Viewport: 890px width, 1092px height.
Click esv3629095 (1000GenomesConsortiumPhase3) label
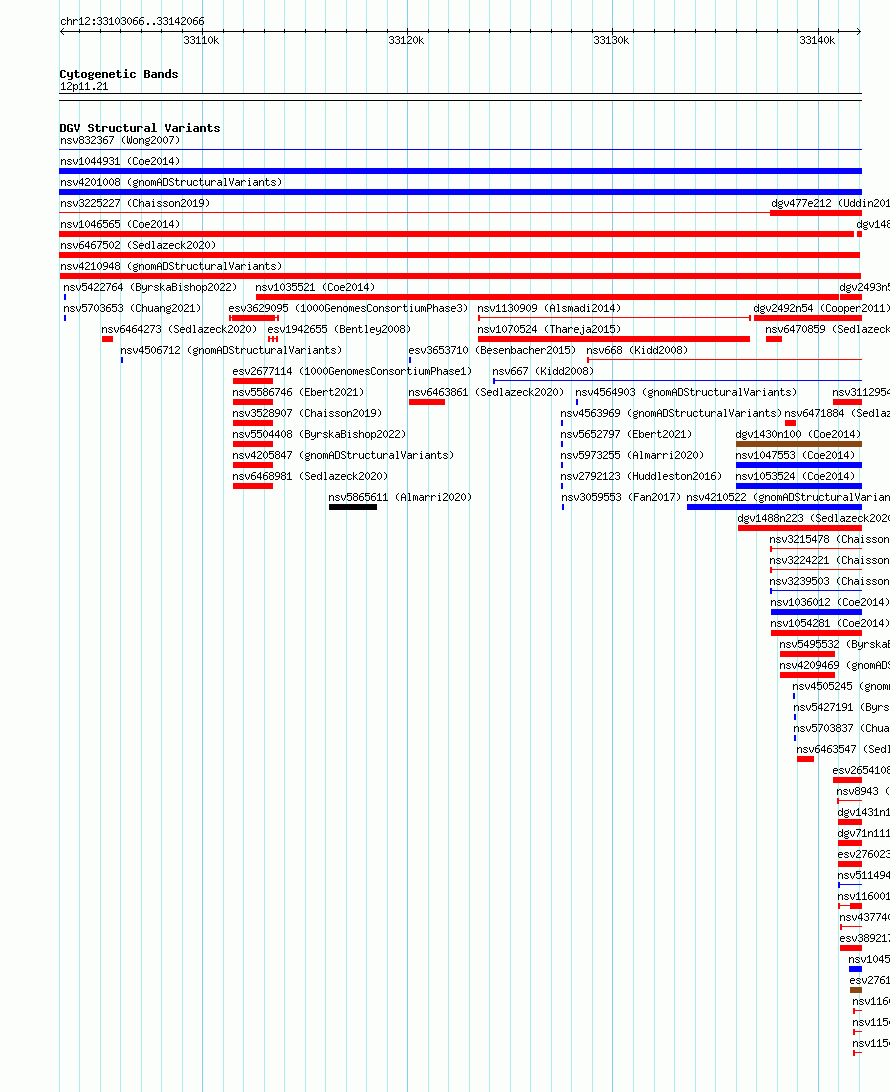point(349,308)
